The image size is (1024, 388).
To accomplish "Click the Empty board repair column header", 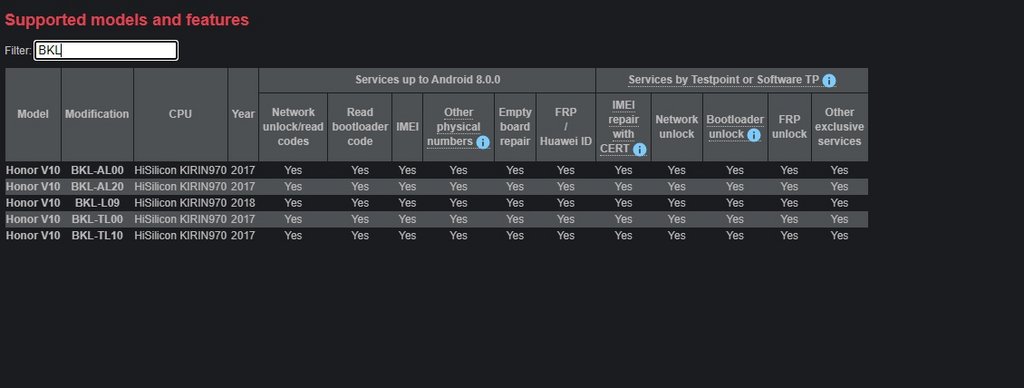I will tap(515, 127).
